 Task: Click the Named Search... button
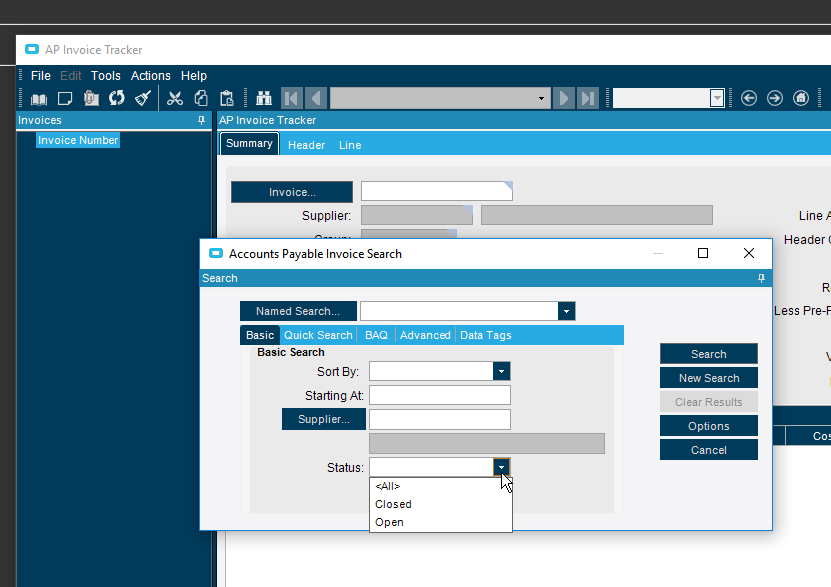(298, 311)
